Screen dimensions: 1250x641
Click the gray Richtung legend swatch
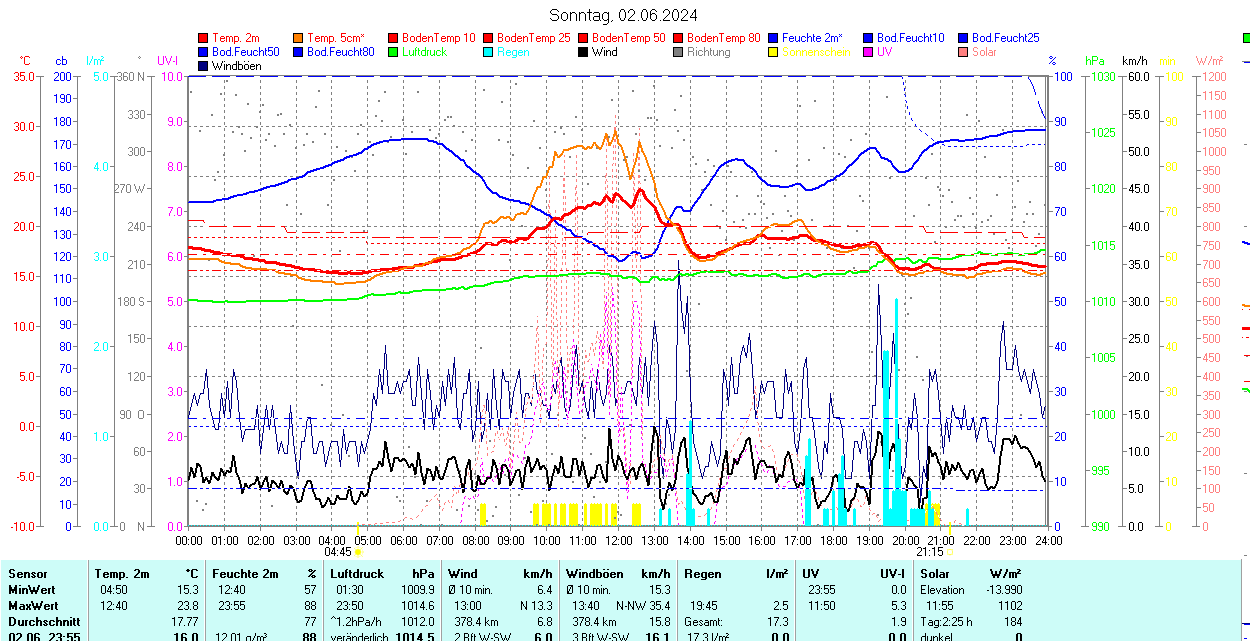point(678,52)
